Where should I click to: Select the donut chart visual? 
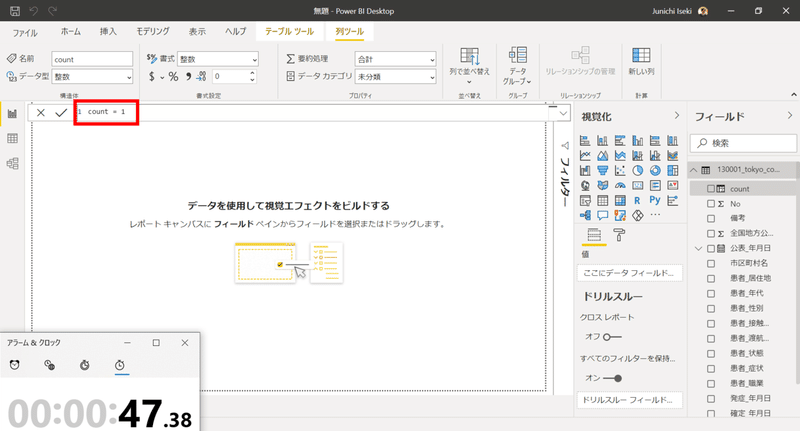tap(655, 170)
